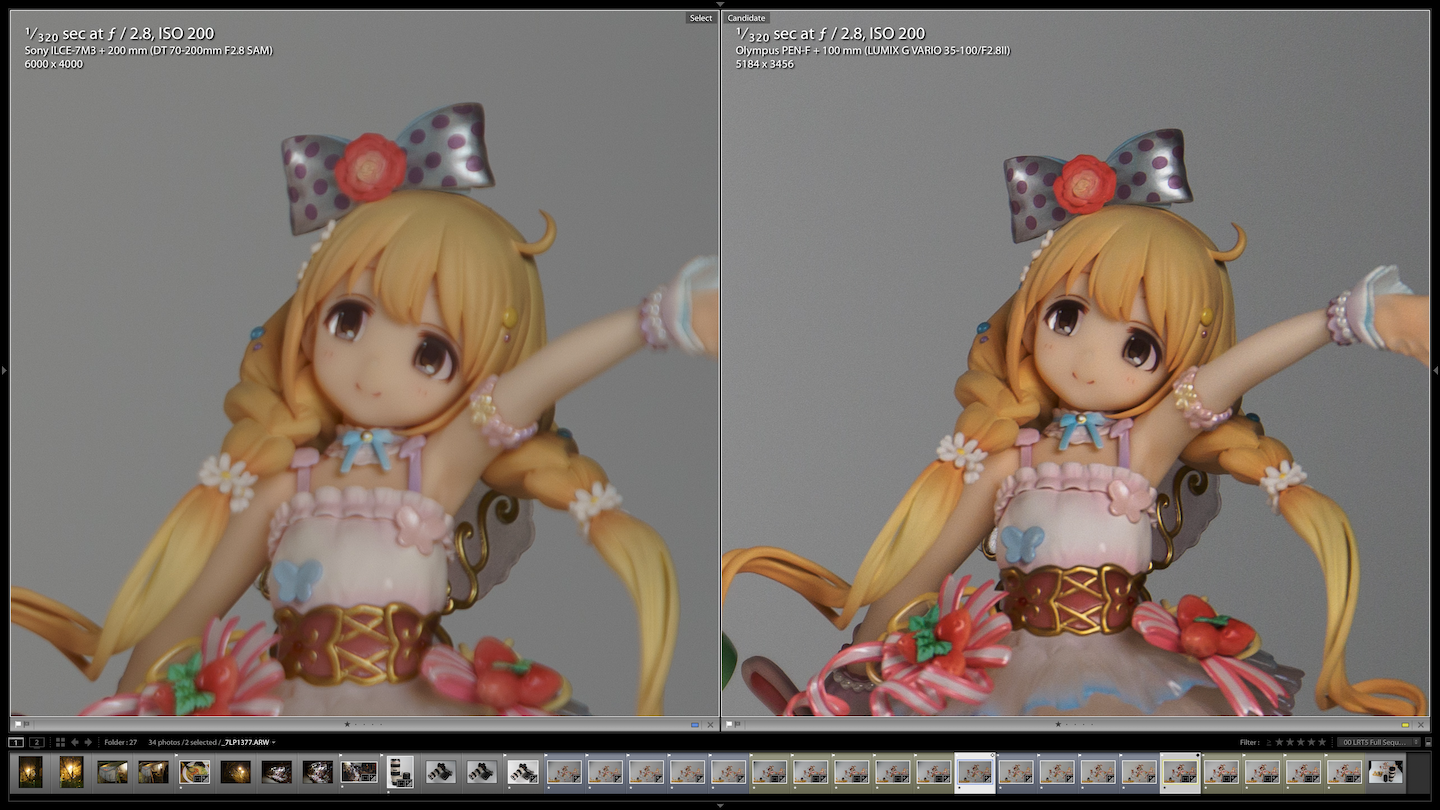Flag the Select photo as picked
The height and width of the screenshot is (810, 1440).
18,724
